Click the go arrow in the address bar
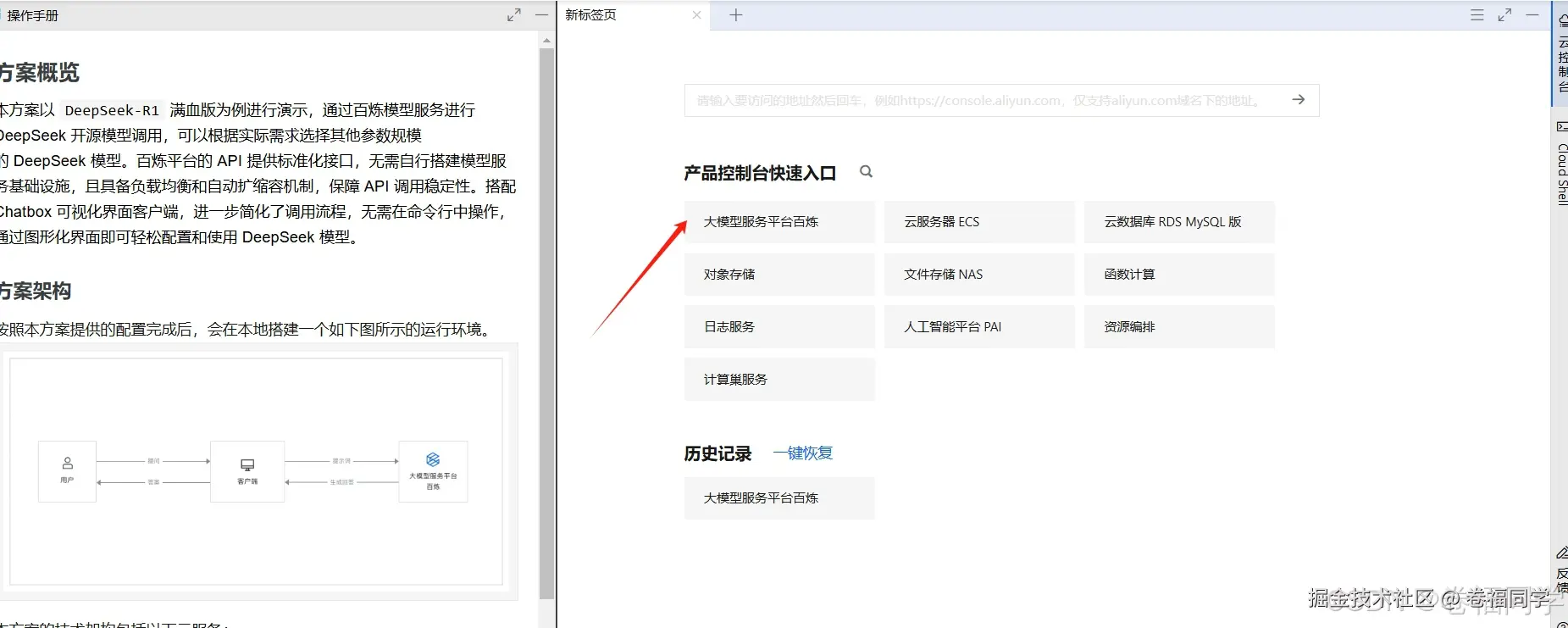The image size is (1568, 628). click(1299, 100)
